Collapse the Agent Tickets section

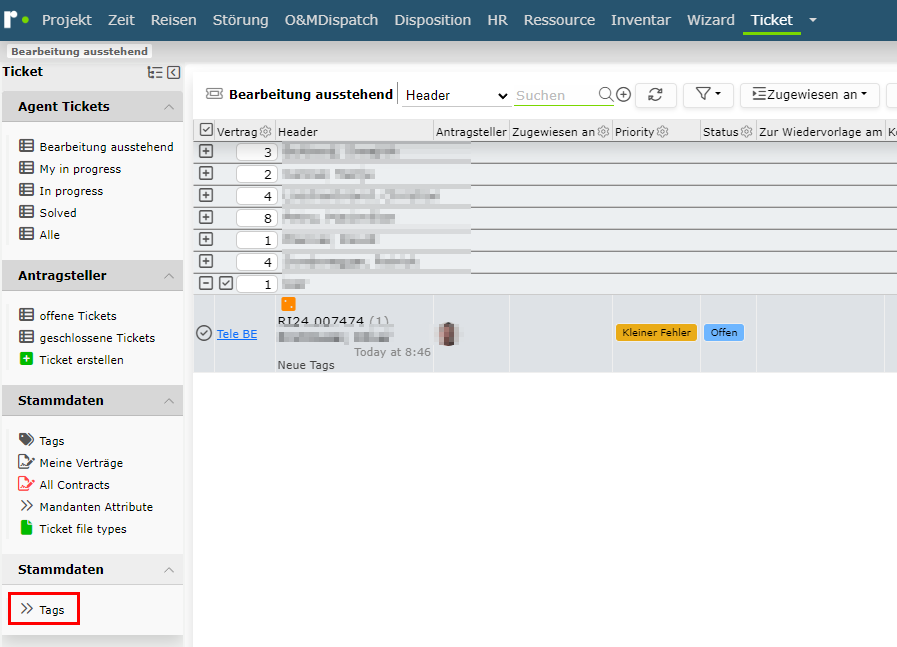coord(169,107)
